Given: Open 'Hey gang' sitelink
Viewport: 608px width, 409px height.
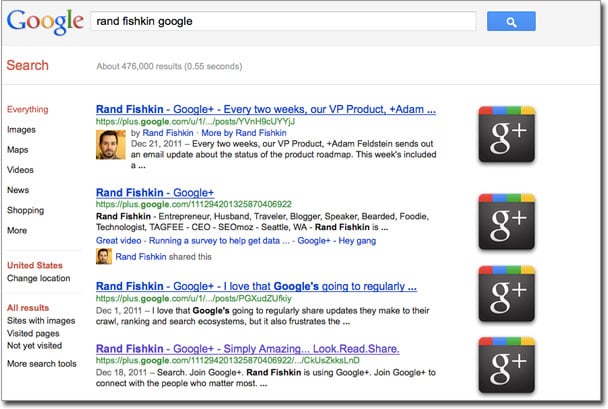Looking at the screenshot, I should [x=357, y=241].
